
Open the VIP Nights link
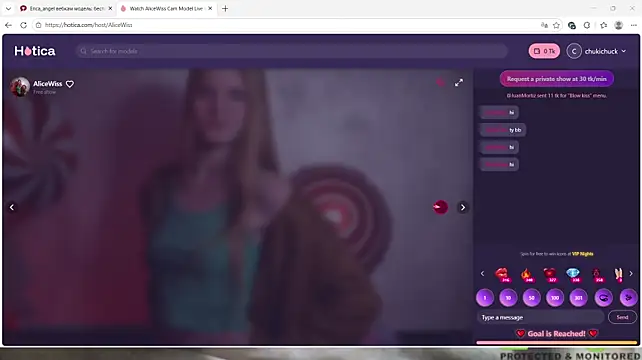tap(582, 254)
